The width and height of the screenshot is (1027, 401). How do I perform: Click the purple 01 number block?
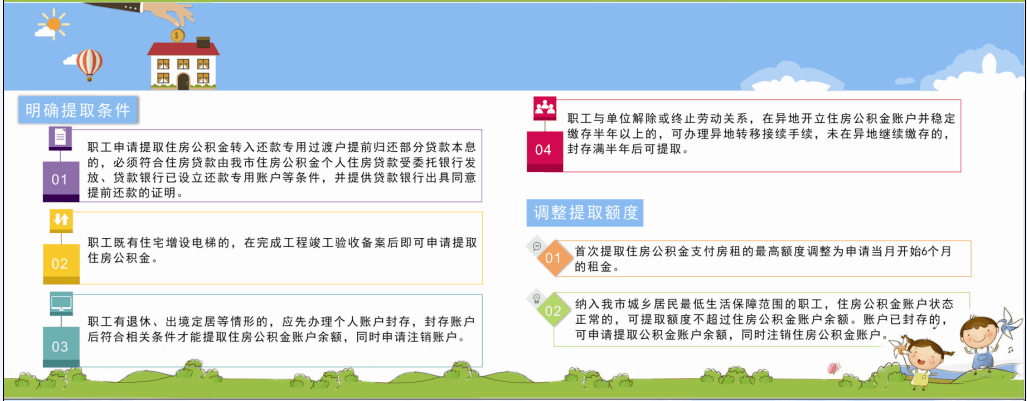(x=59, y=180)
